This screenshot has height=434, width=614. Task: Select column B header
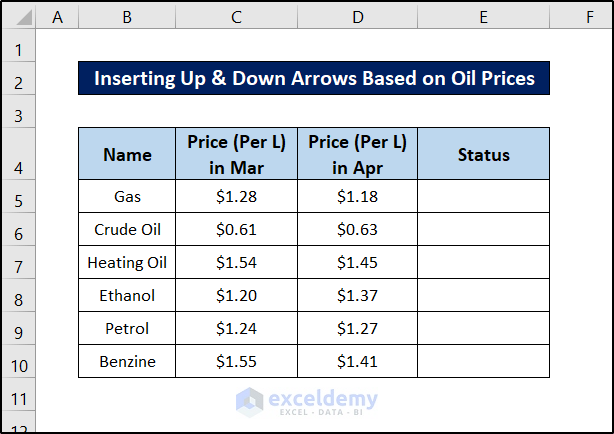tap(127, 17)
